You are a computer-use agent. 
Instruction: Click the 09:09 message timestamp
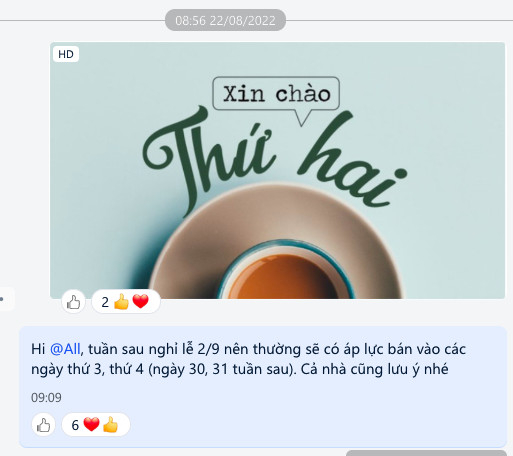[x=46, y=397]
